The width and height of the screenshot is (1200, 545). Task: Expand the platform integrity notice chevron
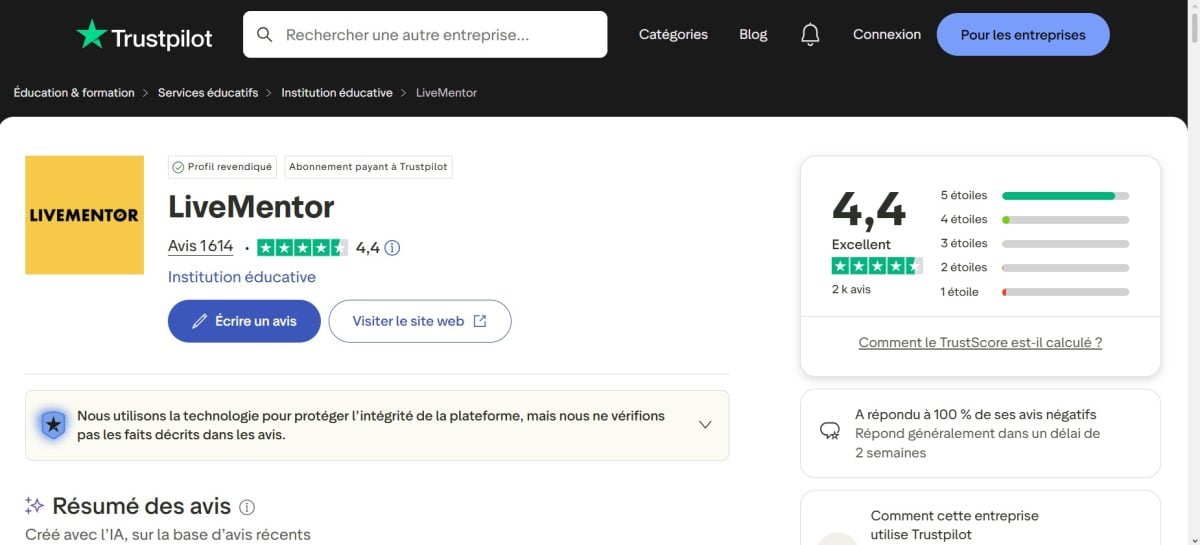coord(705,425)
